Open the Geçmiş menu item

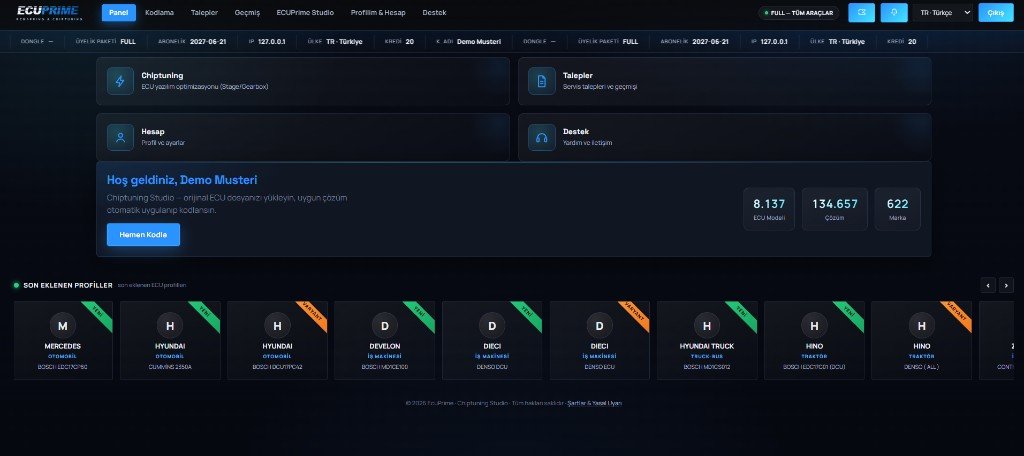247,12
